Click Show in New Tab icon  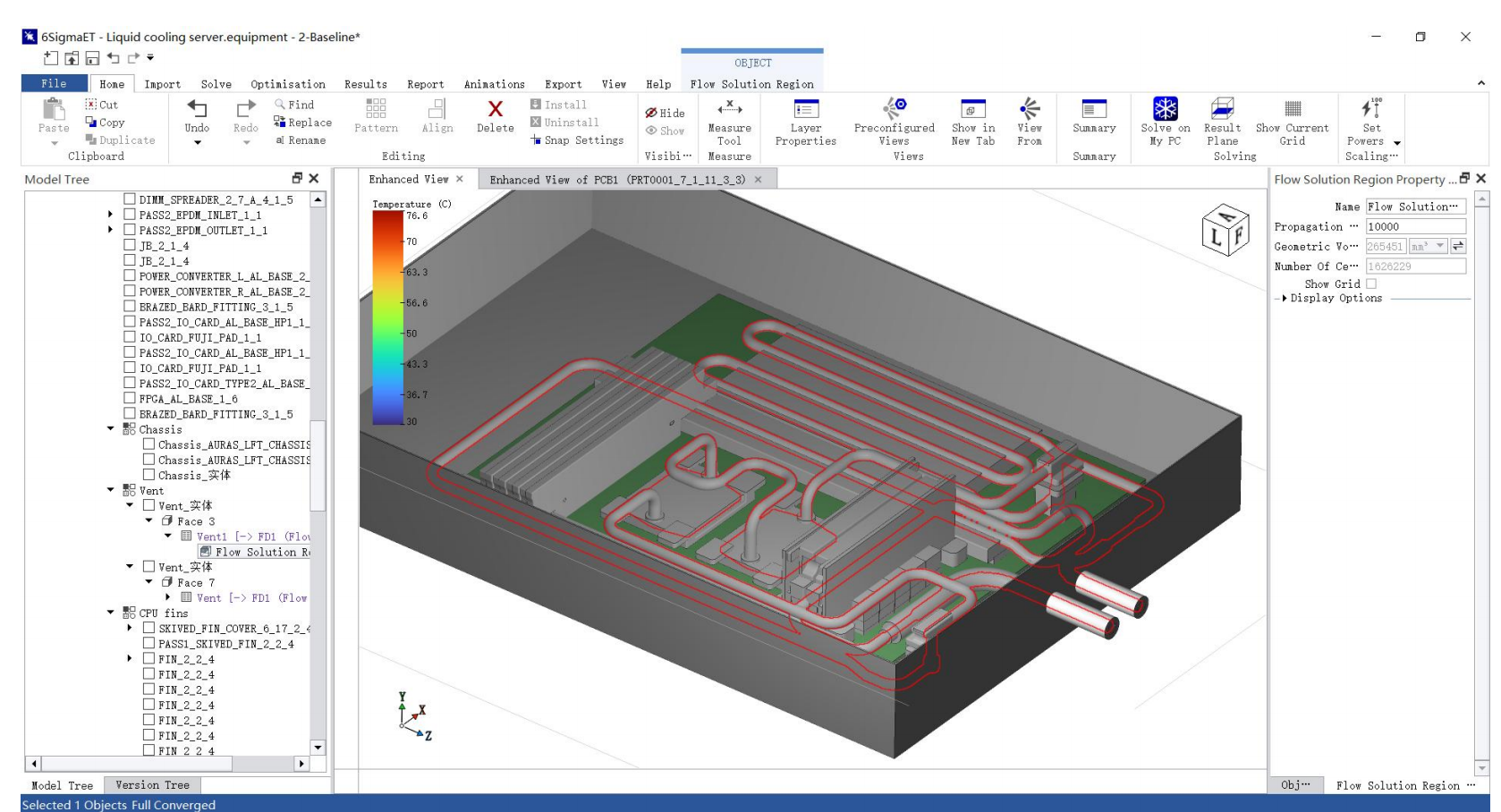click(972, 111)
